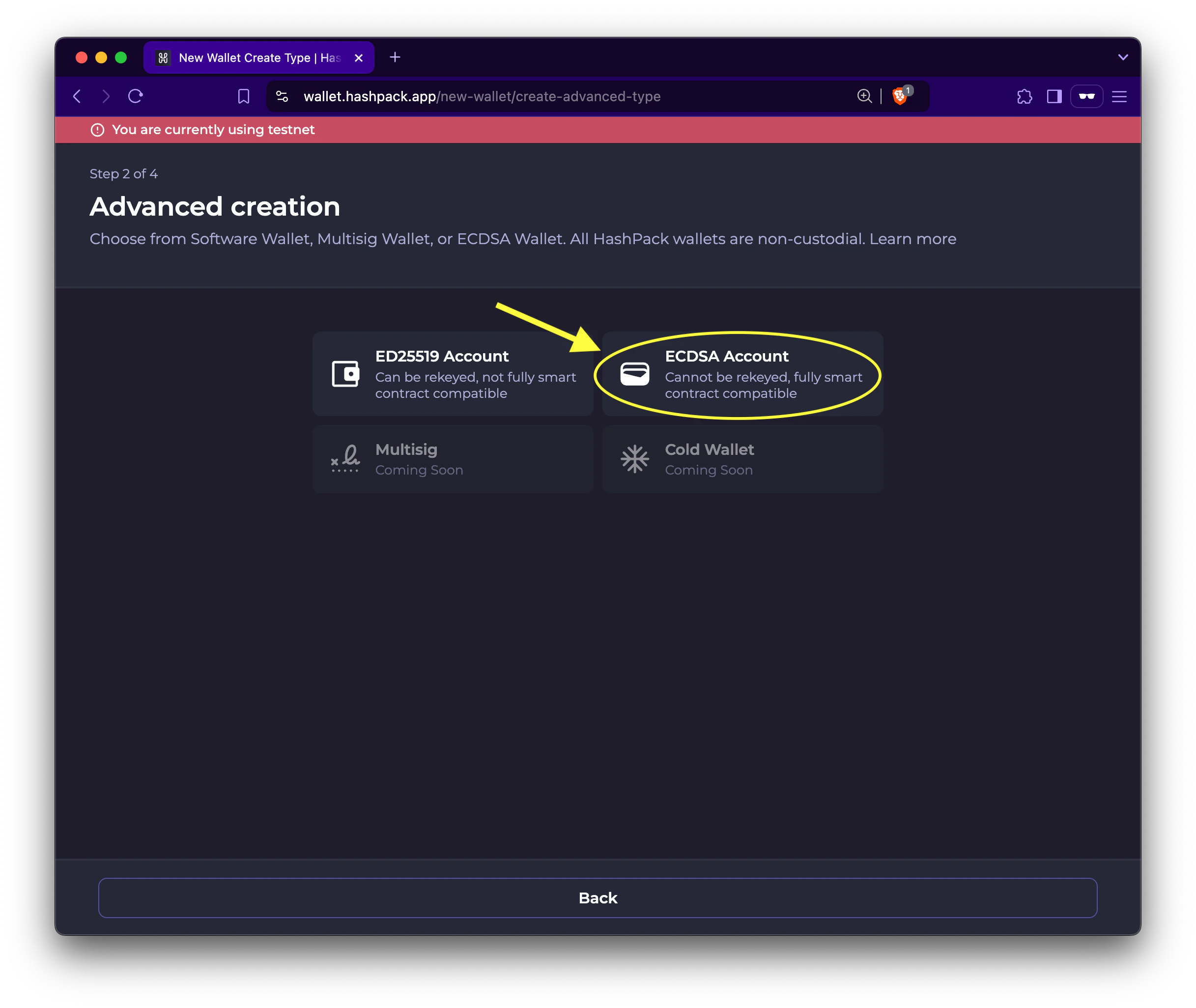The height and width of the screenshot is (1008, 1196).
Task: Expand the tab search chevron dropdown
Action: pos(1123,57)
